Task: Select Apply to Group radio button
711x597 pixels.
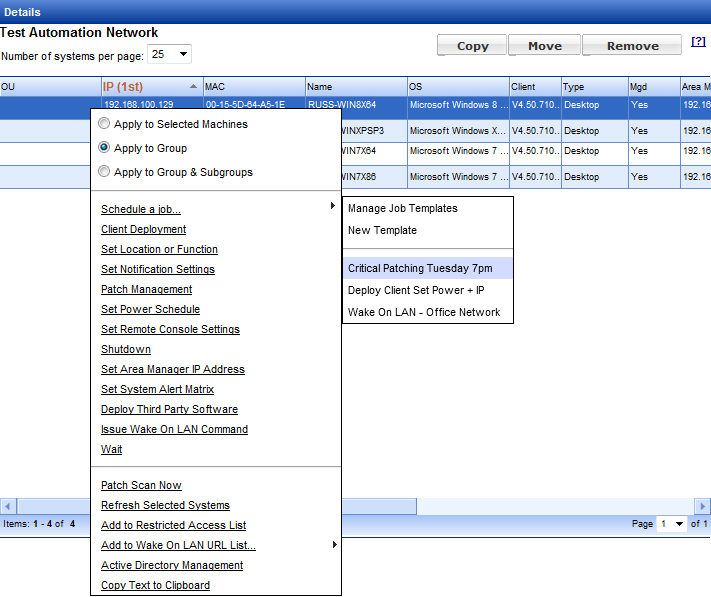Action: point(104,148)
